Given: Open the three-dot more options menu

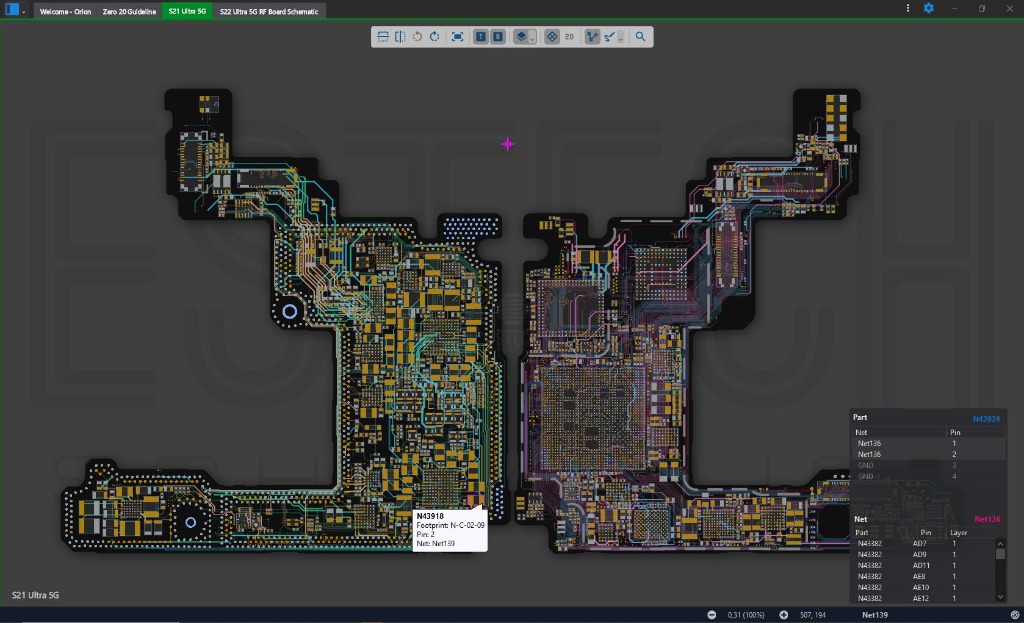Looking at the screenshot, I should [x=908, y=8].
